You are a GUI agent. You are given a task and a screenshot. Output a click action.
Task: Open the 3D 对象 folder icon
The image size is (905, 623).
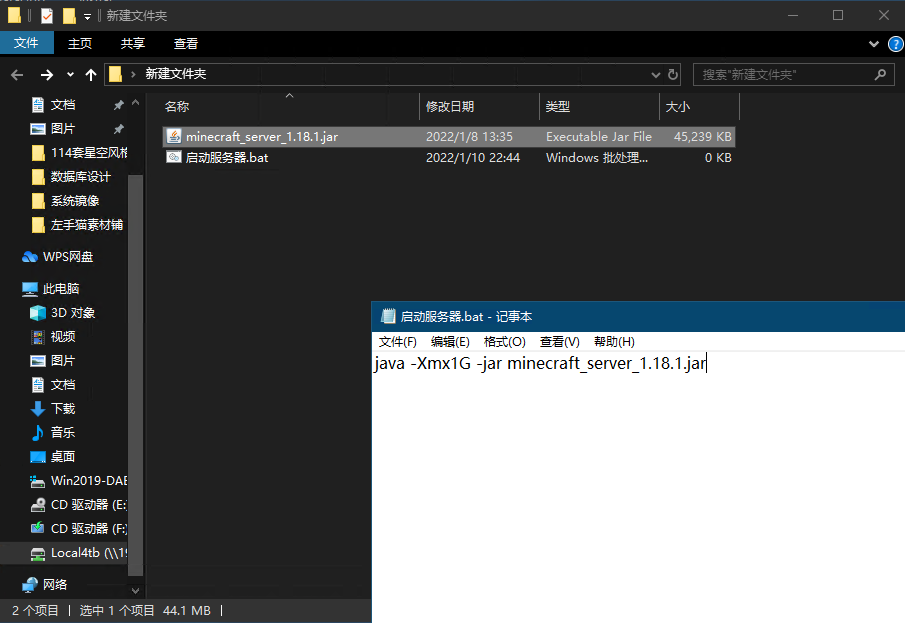click(38, 313)
